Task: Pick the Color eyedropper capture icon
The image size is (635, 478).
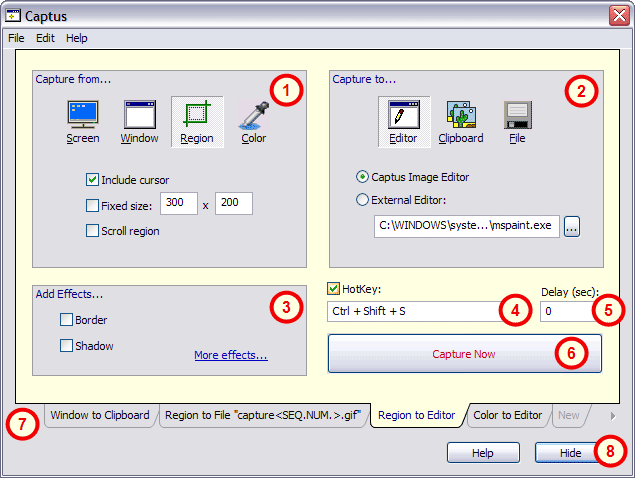Action: [253, 116]
